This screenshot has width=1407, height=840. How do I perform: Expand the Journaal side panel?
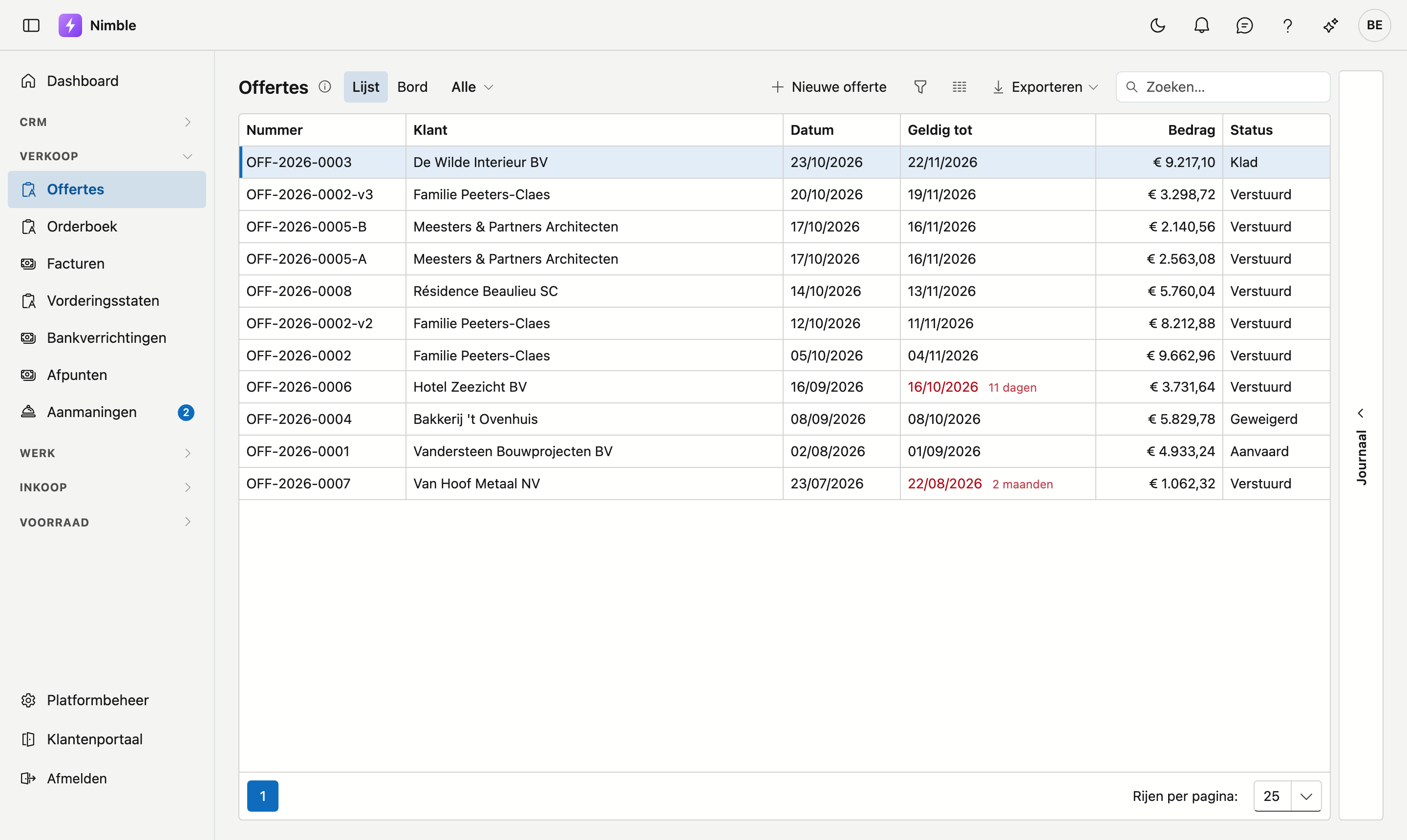(x=1361, y=445)
